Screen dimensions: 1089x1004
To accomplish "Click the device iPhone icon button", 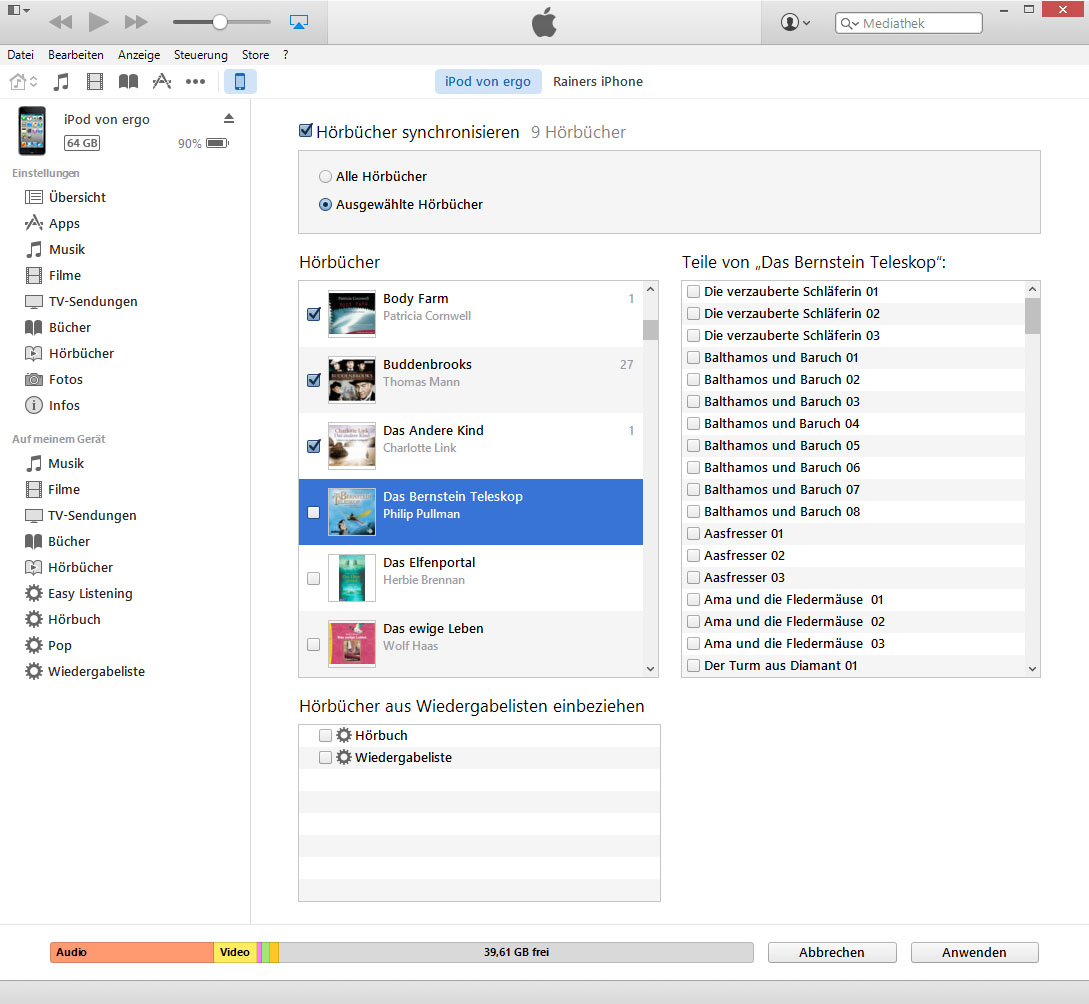I will point(240,82).
